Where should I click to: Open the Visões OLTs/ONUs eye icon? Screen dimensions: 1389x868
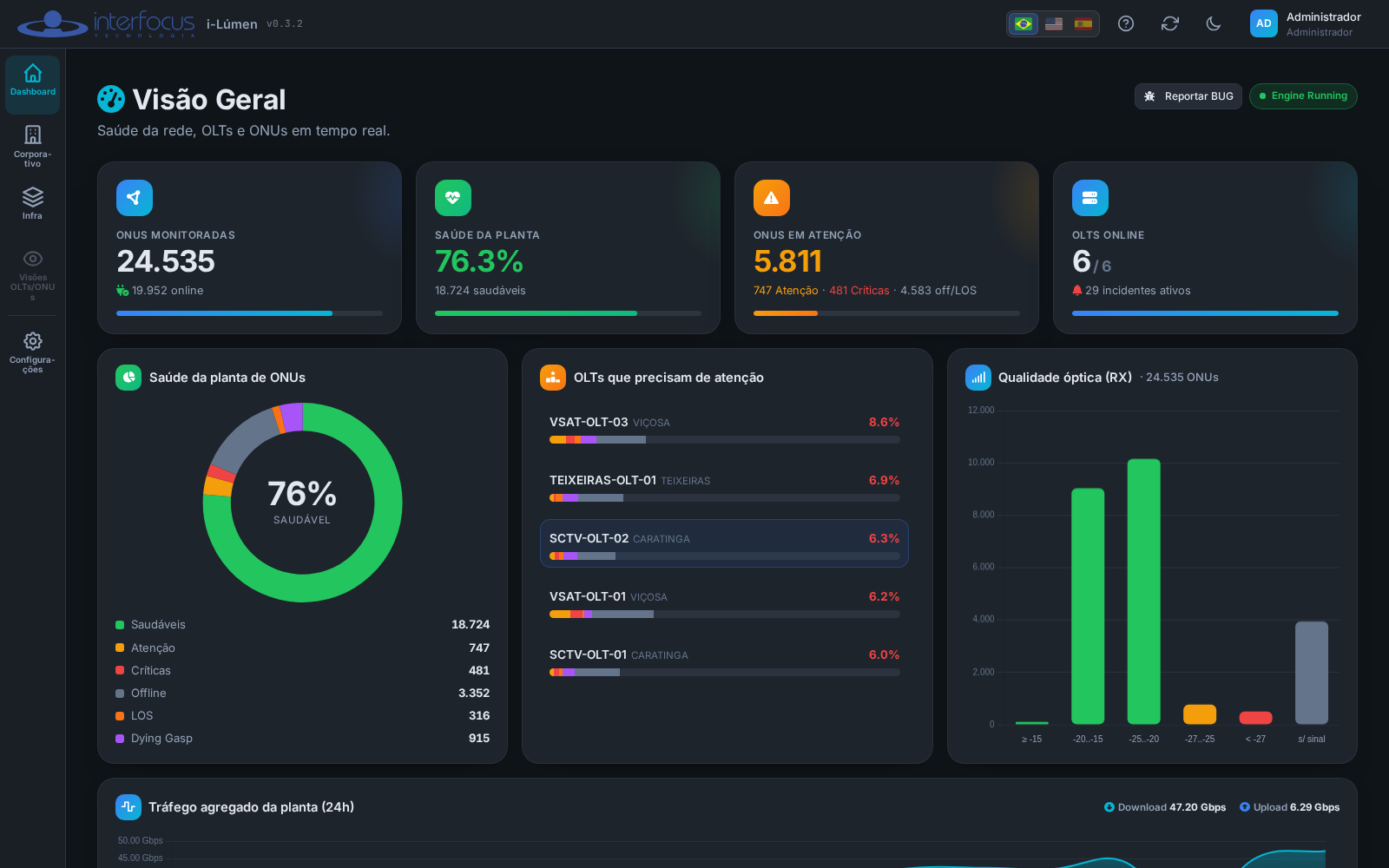tap(33, 259)
